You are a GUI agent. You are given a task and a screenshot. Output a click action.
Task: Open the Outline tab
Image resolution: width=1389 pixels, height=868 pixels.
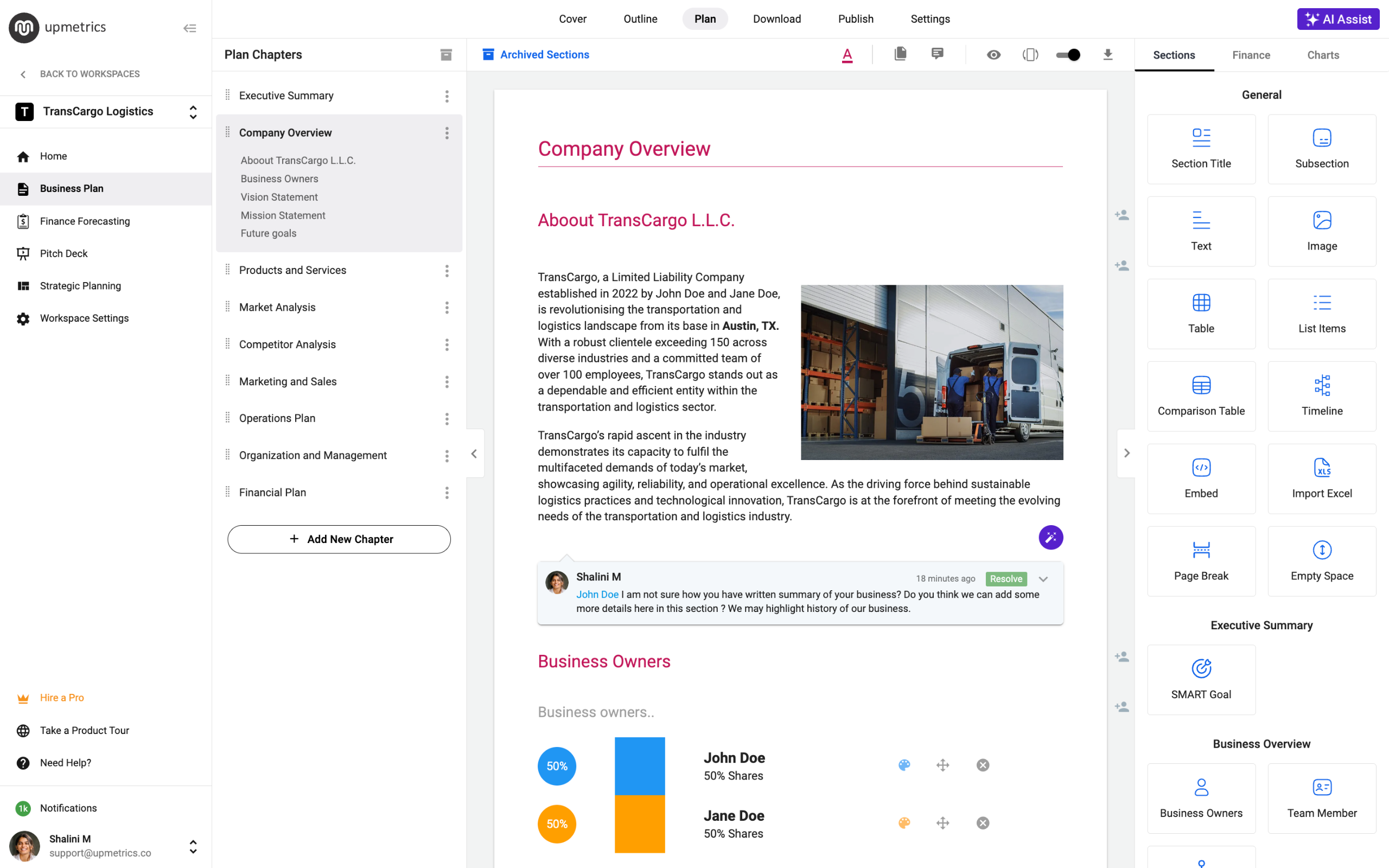640,19
